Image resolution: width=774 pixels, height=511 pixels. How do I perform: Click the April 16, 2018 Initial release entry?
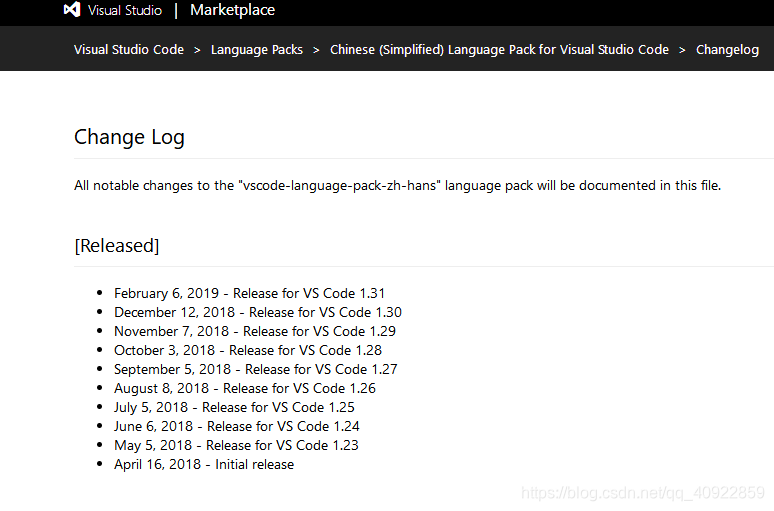coord(204,465)
